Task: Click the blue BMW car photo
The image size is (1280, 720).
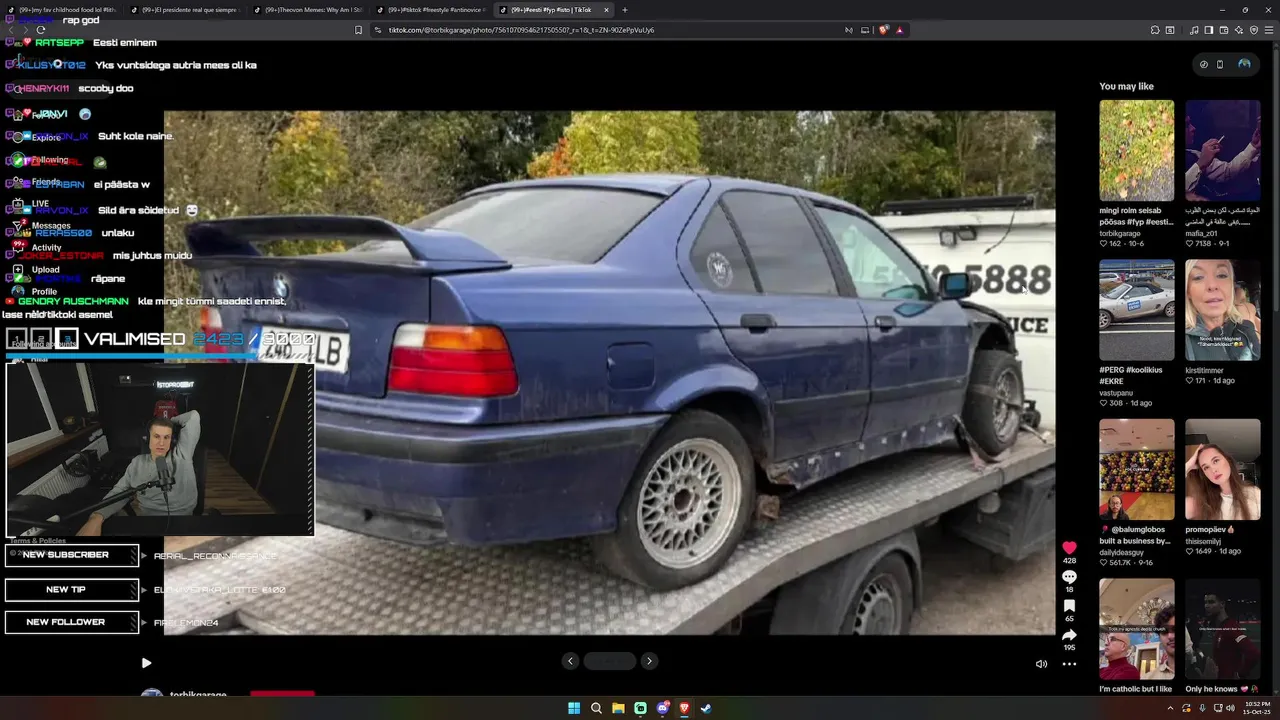Action: (609, 372)
